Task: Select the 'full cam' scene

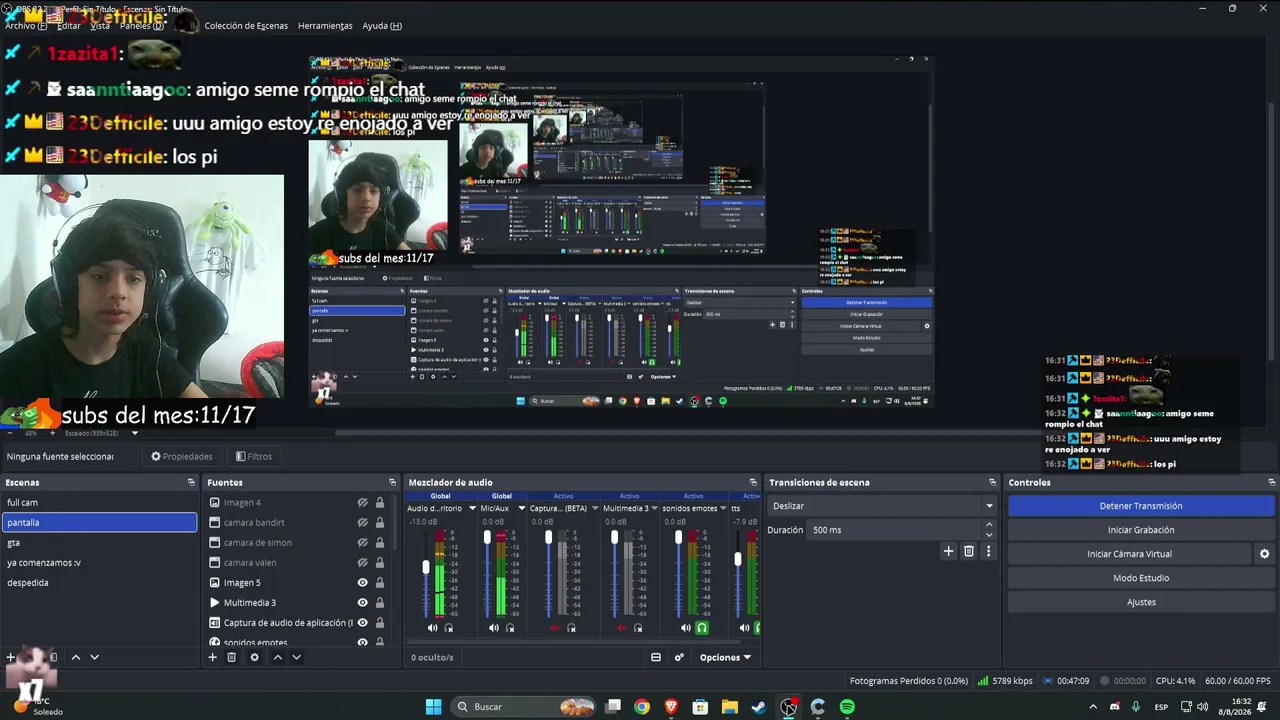Action: [x=100, y=502]
